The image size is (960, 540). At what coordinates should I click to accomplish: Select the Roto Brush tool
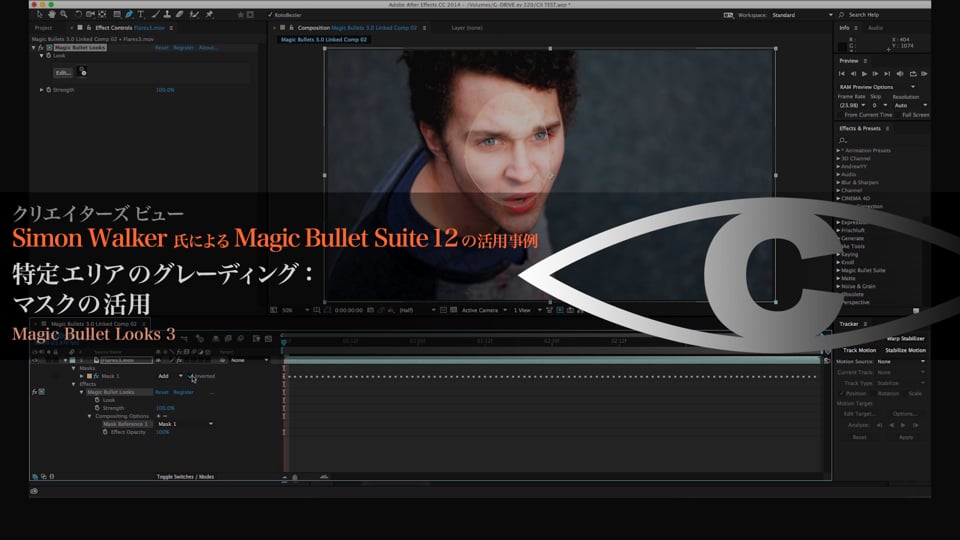(195, 14)
